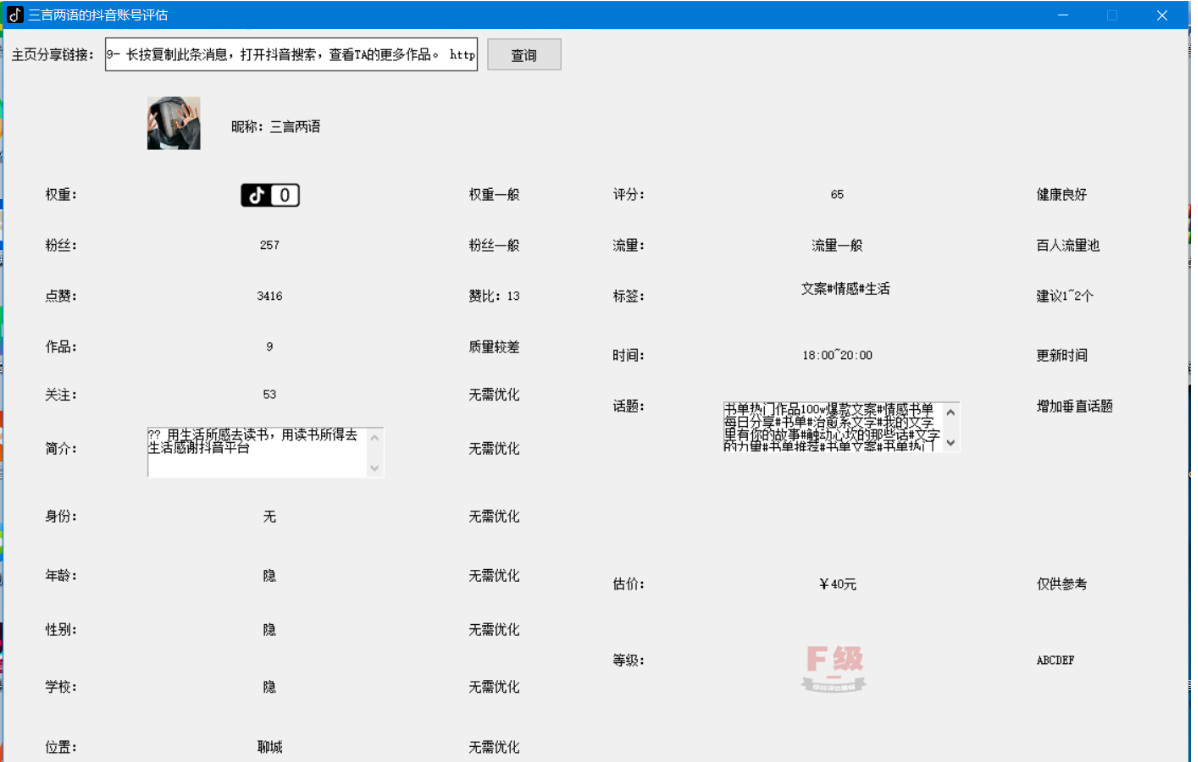The height and width of the screenshot is (762, 1198).
Task: Minimize the 抖音账号评估 window
Action: [x=1063, y=15]
